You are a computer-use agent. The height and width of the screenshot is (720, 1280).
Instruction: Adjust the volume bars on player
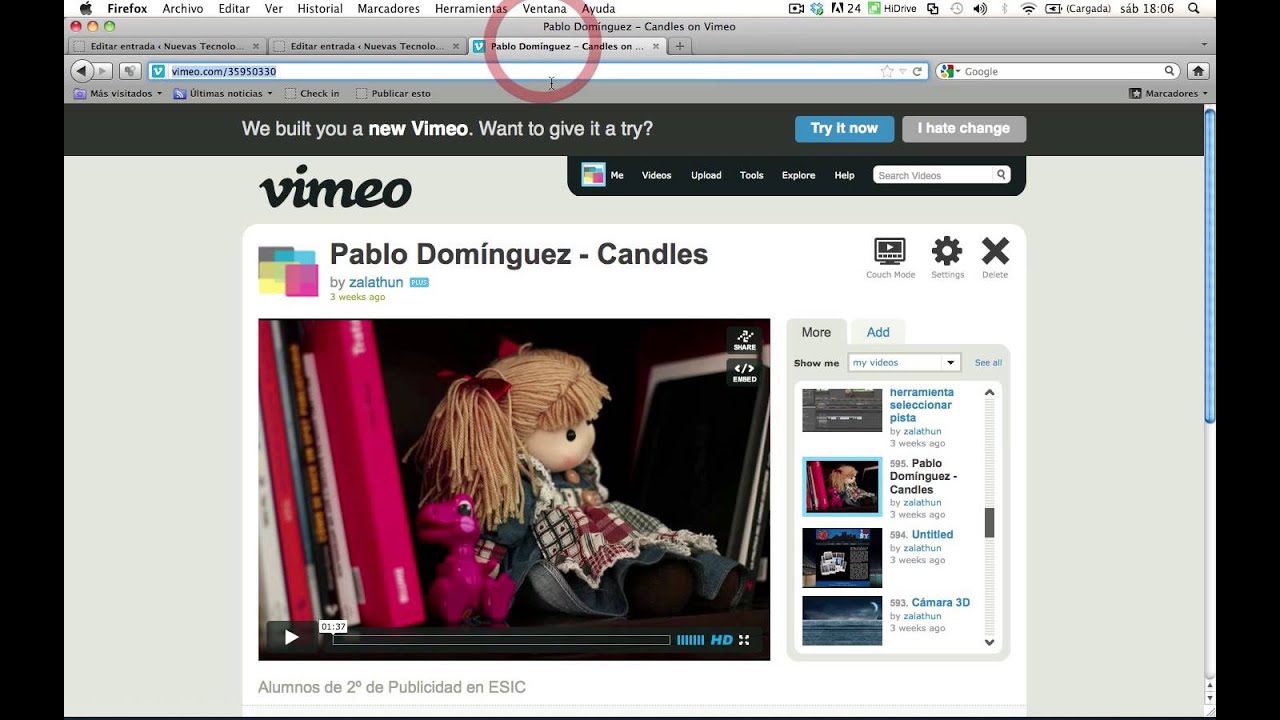[690, 640]
